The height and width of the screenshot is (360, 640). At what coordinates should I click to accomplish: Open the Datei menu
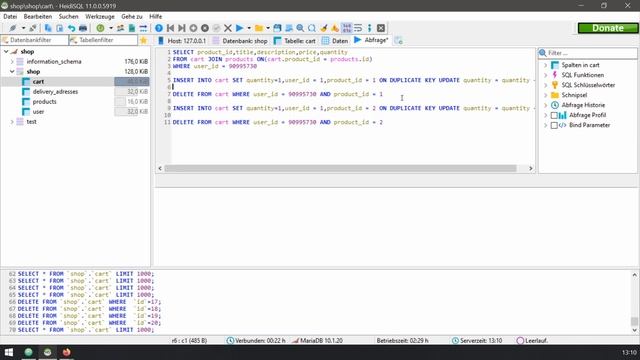tap(10, 16)
